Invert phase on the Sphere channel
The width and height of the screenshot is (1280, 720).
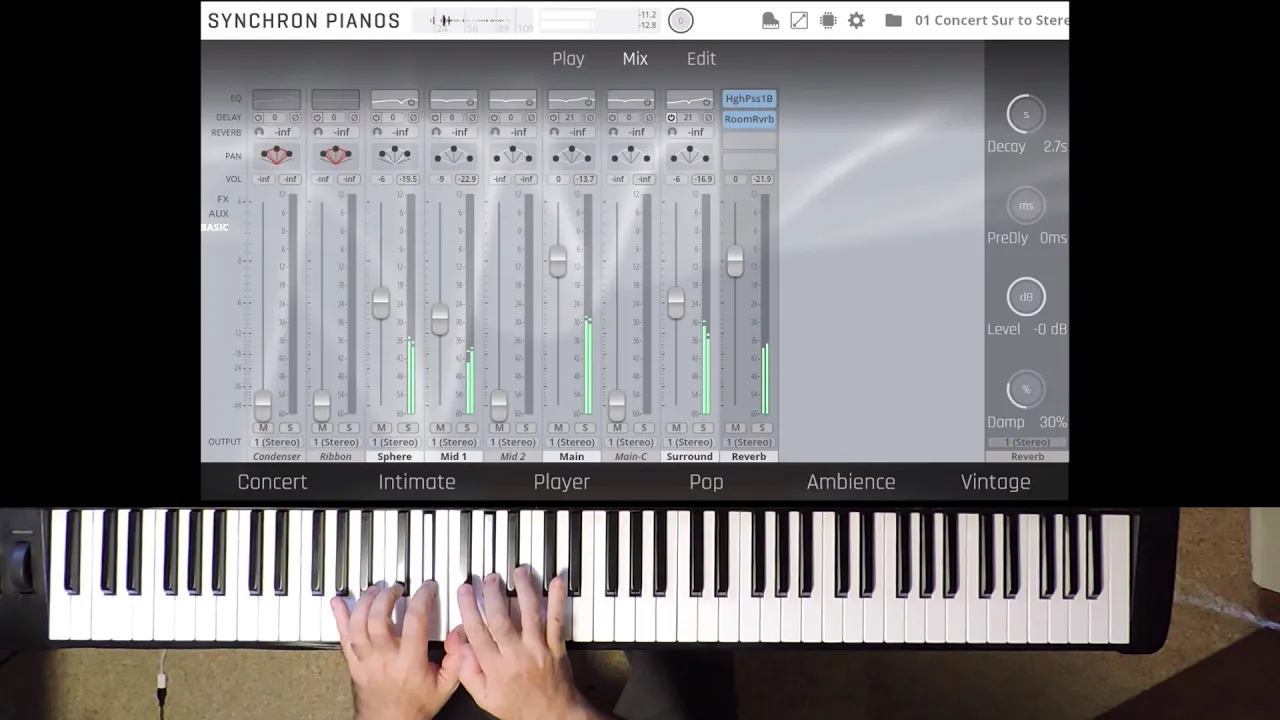[412, 117]
